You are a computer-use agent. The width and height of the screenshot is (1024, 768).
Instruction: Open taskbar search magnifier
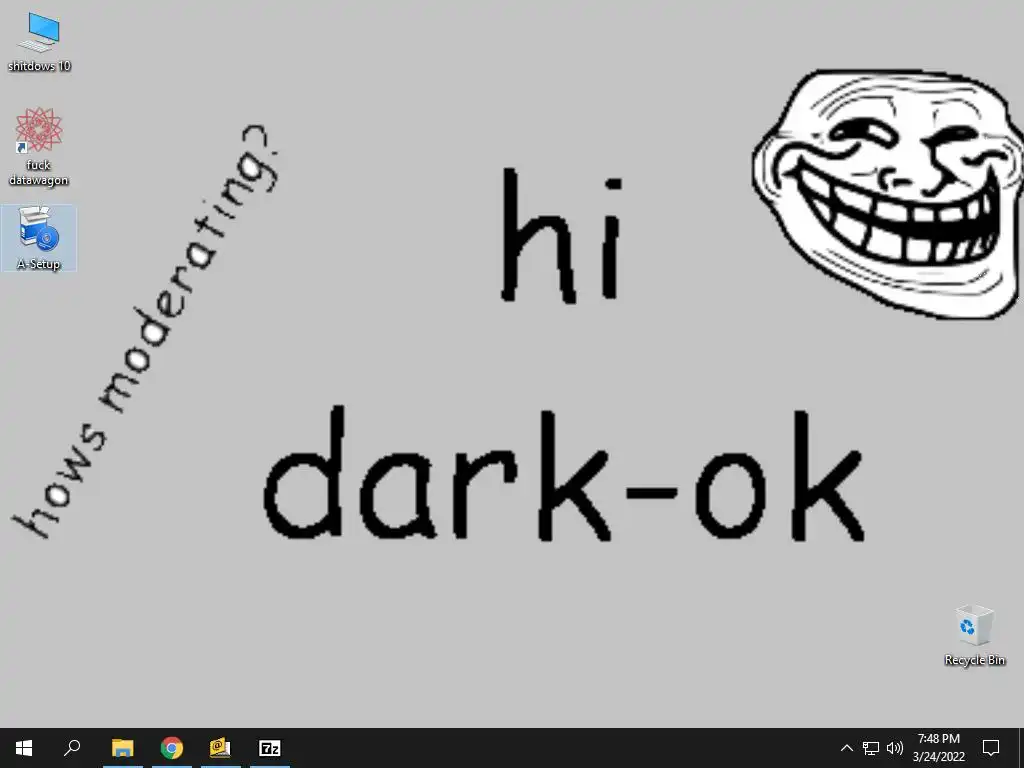72,748
